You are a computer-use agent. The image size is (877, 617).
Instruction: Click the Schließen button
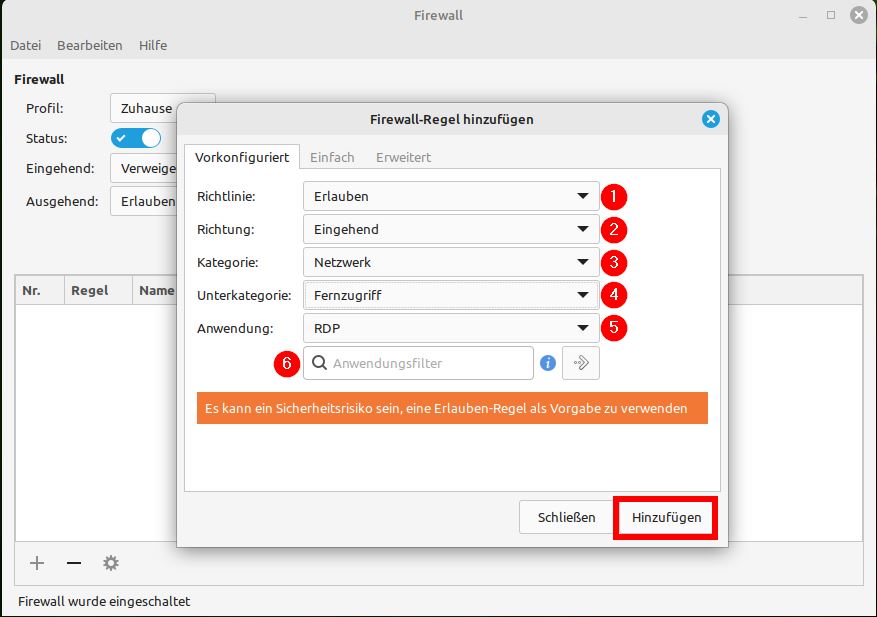coord(566,518)
